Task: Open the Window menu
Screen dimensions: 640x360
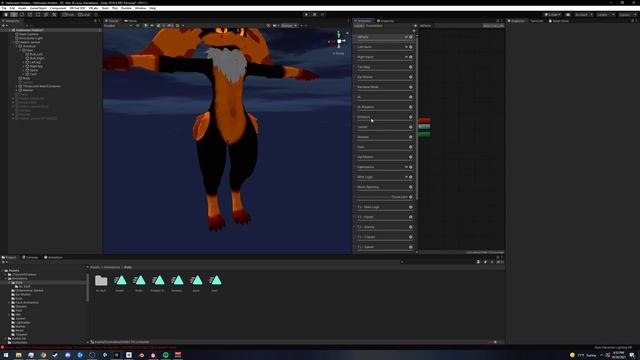Action: click(140, 8)
